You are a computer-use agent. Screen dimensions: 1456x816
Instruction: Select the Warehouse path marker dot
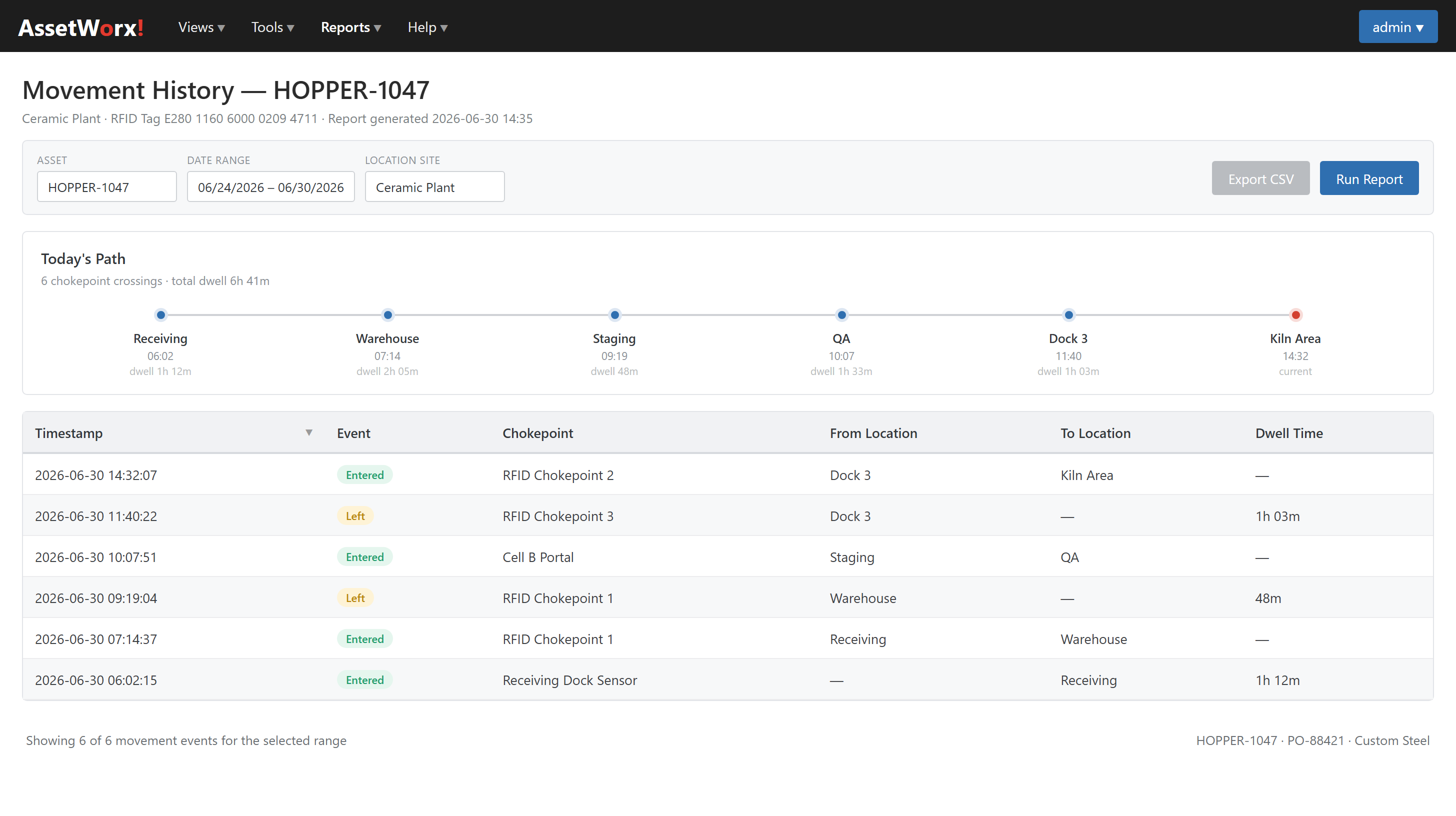tap(387, 315)
